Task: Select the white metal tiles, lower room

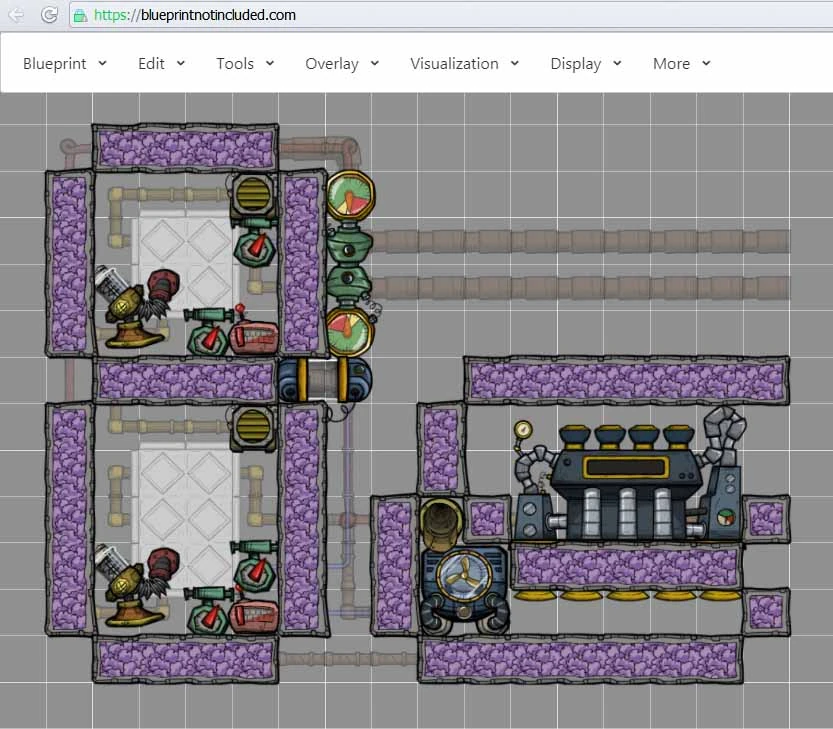Action: pyautogui.click(x=184, y=513)
